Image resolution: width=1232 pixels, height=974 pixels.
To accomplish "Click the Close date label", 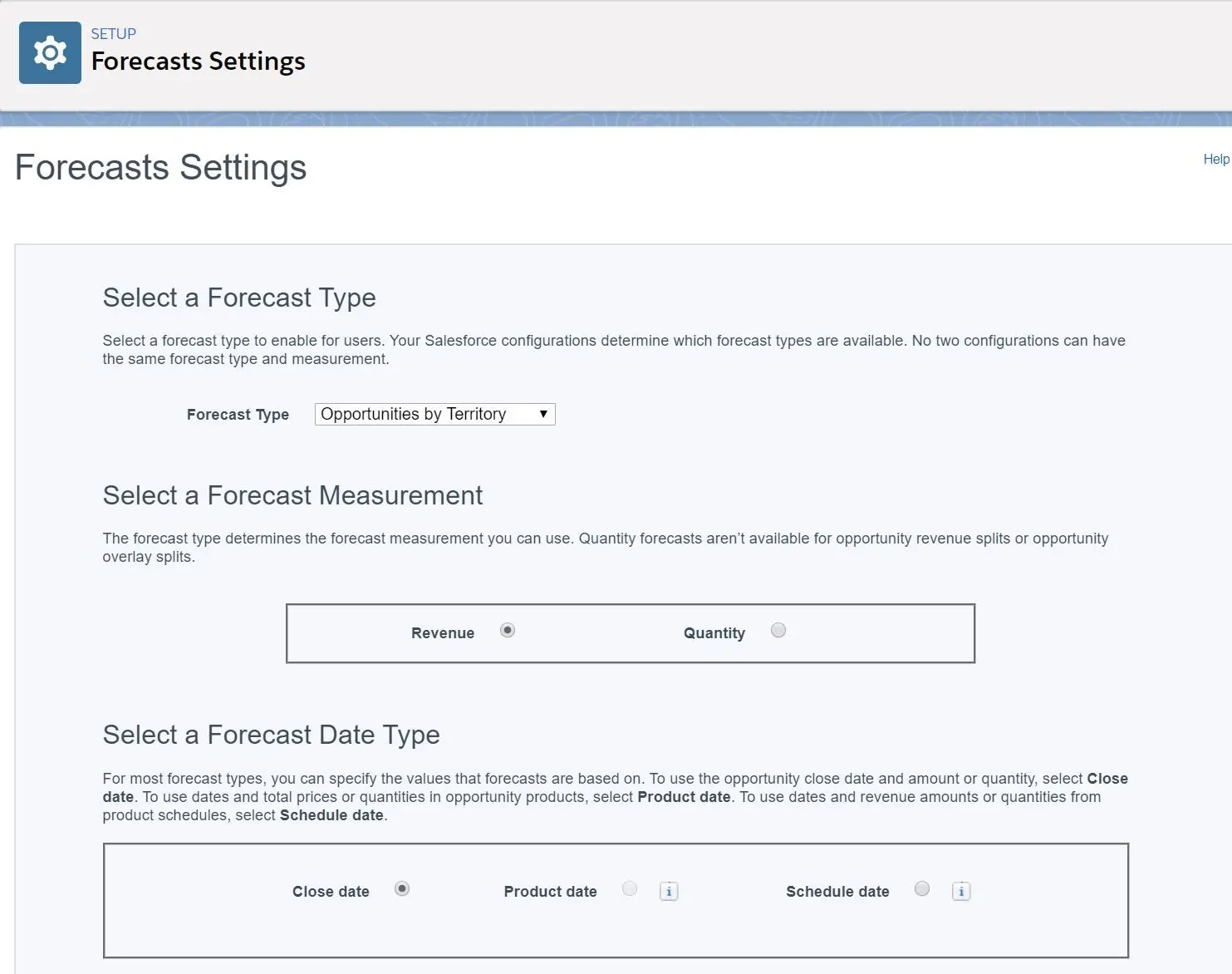I will 331,892.
